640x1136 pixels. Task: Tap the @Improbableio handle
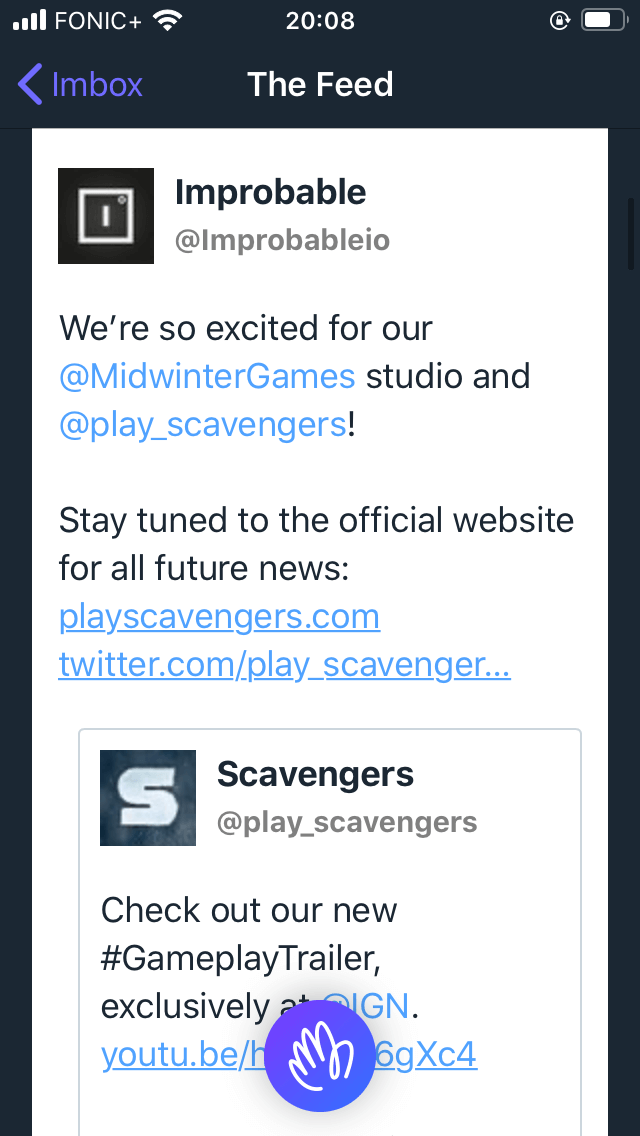click(x=283, y=241)
